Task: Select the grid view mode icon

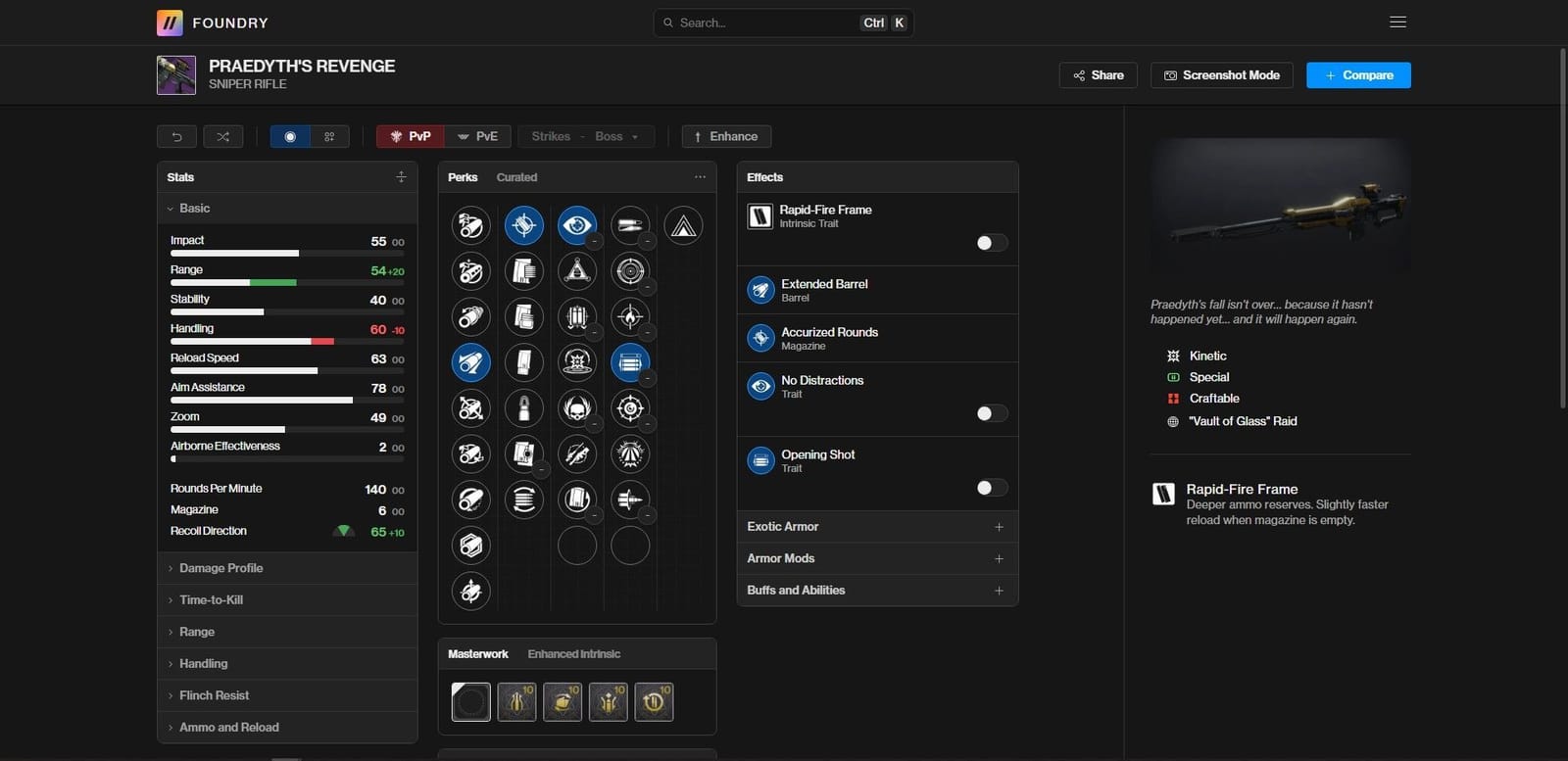Action: 329,137
